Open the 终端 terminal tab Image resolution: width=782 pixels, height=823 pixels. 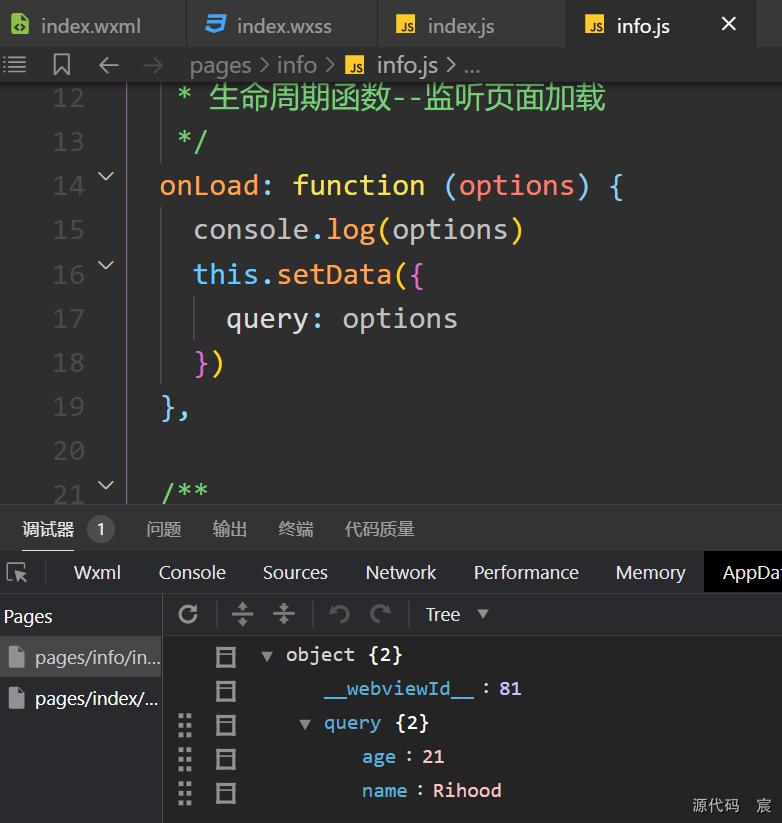click(295, 529)
